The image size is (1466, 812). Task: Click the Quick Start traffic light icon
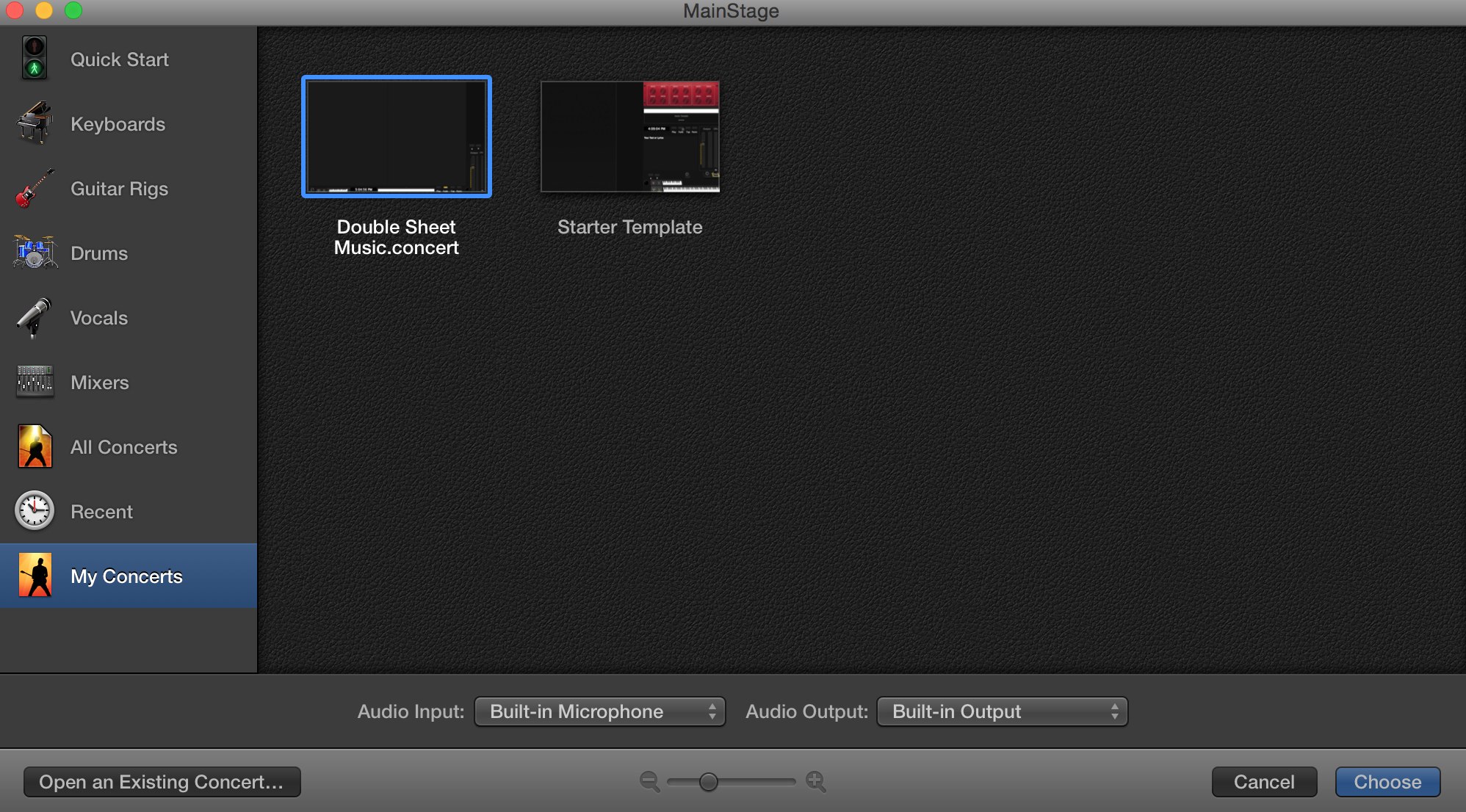(x=34, y=58)
